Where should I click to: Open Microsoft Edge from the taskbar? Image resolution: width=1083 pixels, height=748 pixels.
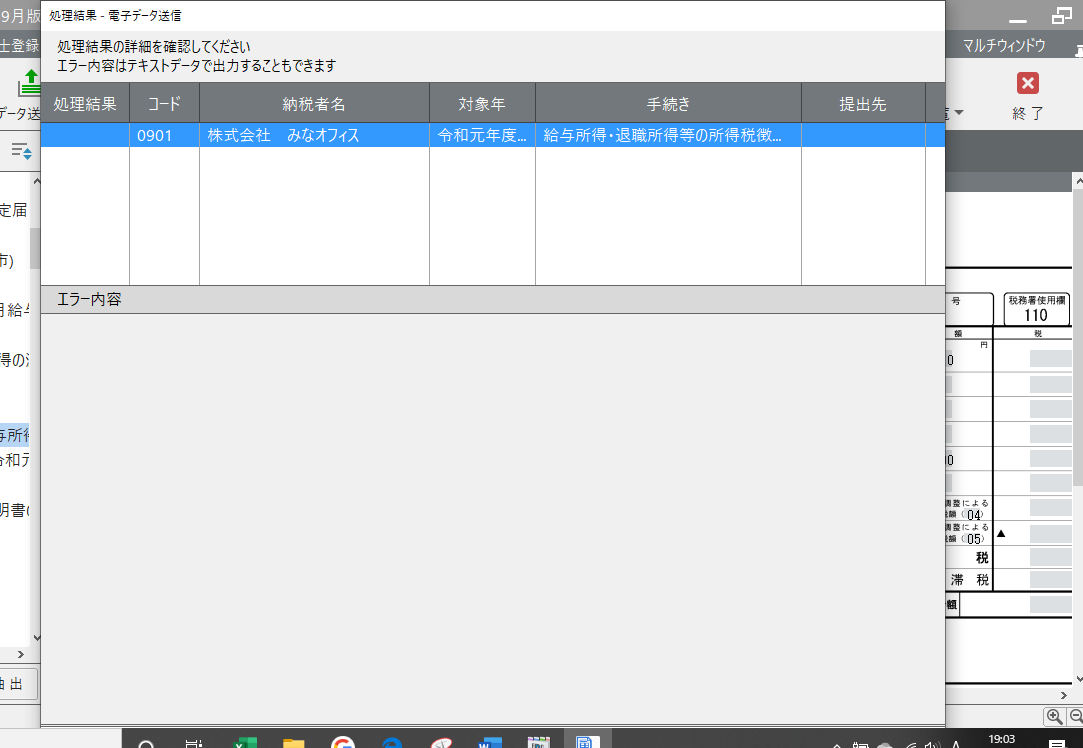(x=392, y=742)
